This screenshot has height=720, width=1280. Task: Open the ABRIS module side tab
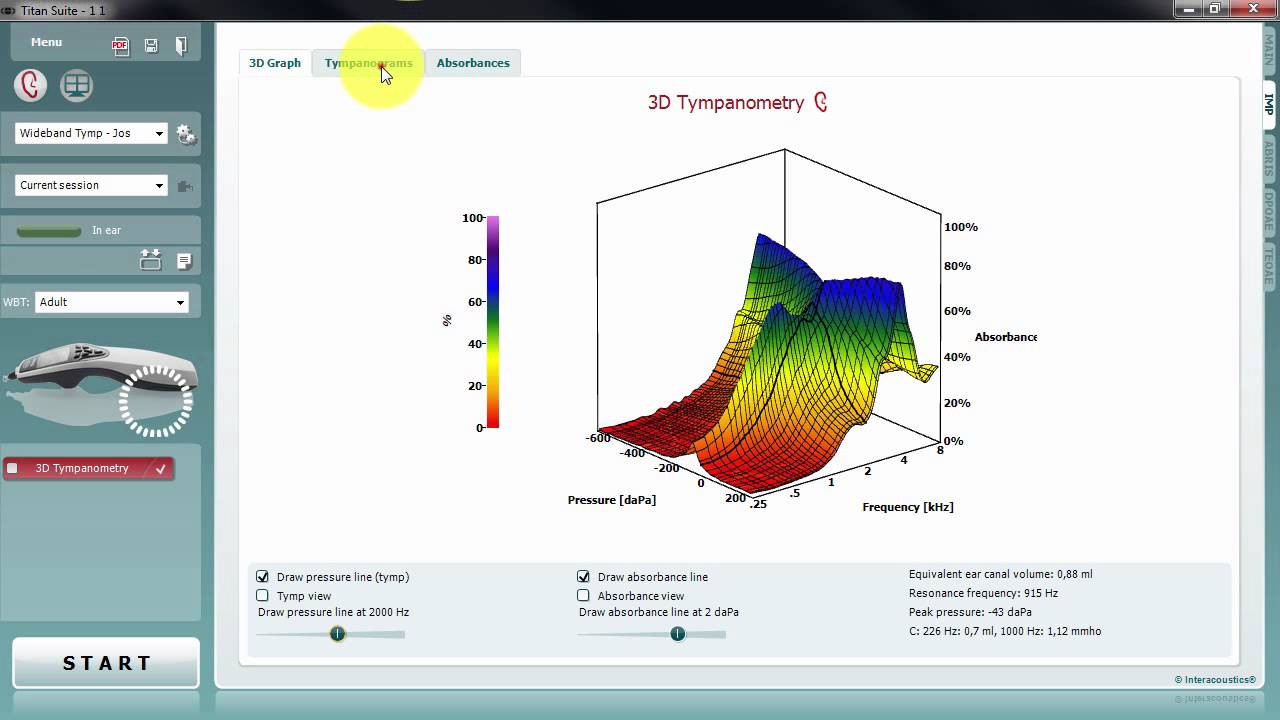pyautogui.click(x=1269, y=158)
